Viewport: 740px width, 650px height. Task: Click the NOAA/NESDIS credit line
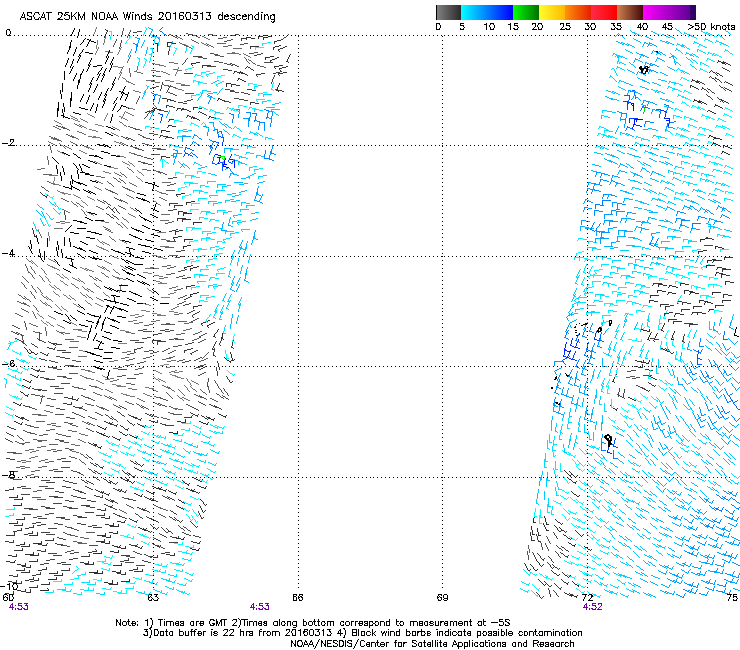pos(432,644)
